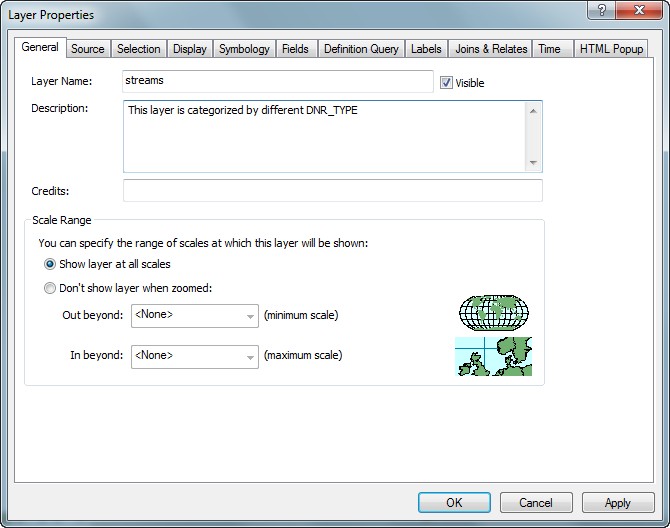Close the Layer Properties dialog
Image resolution: width=670 pixels, height=528 pixels.
point(639,11)
